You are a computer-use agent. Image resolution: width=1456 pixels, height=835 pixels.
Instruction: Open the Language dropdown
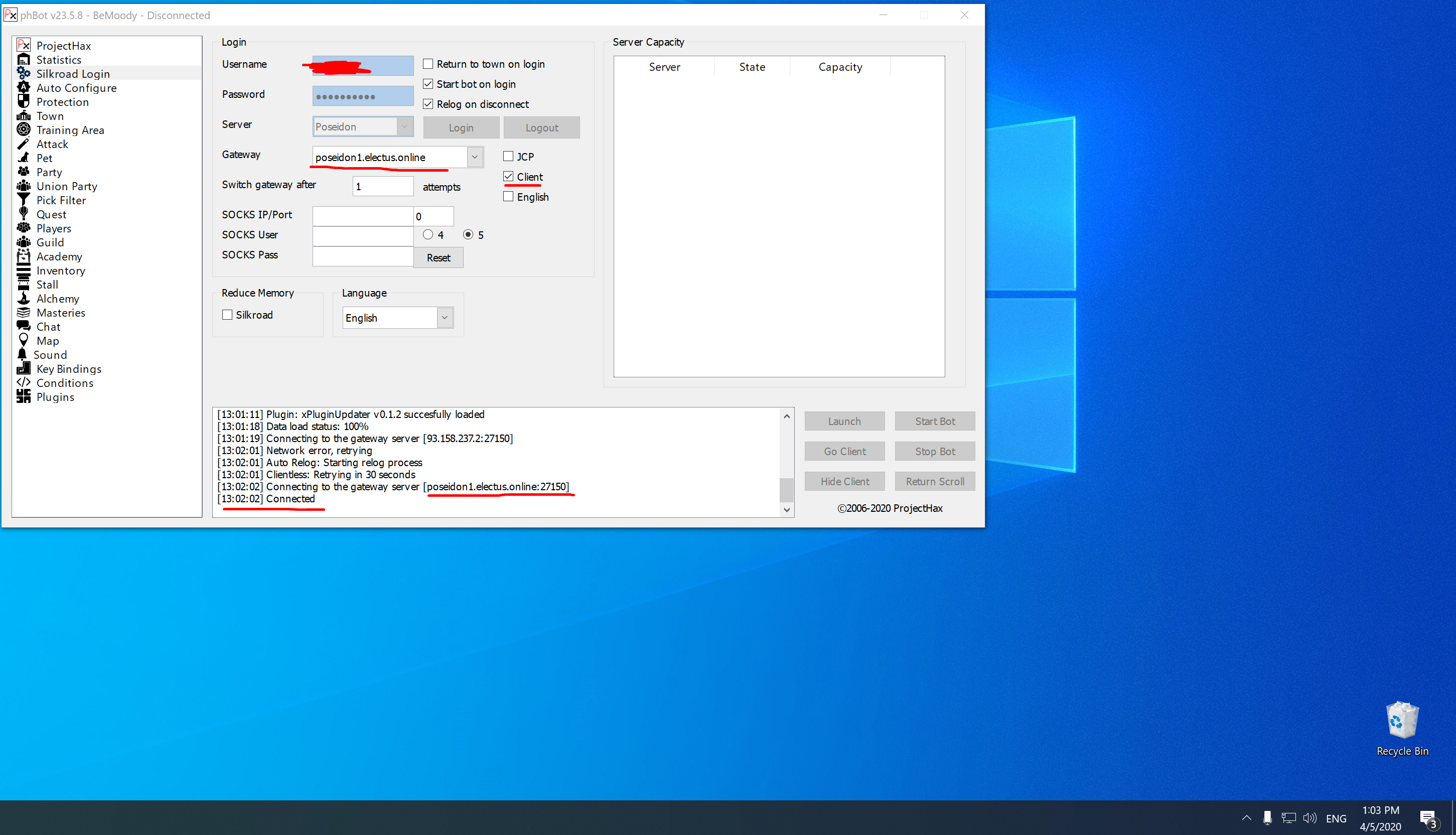(444, 318)
